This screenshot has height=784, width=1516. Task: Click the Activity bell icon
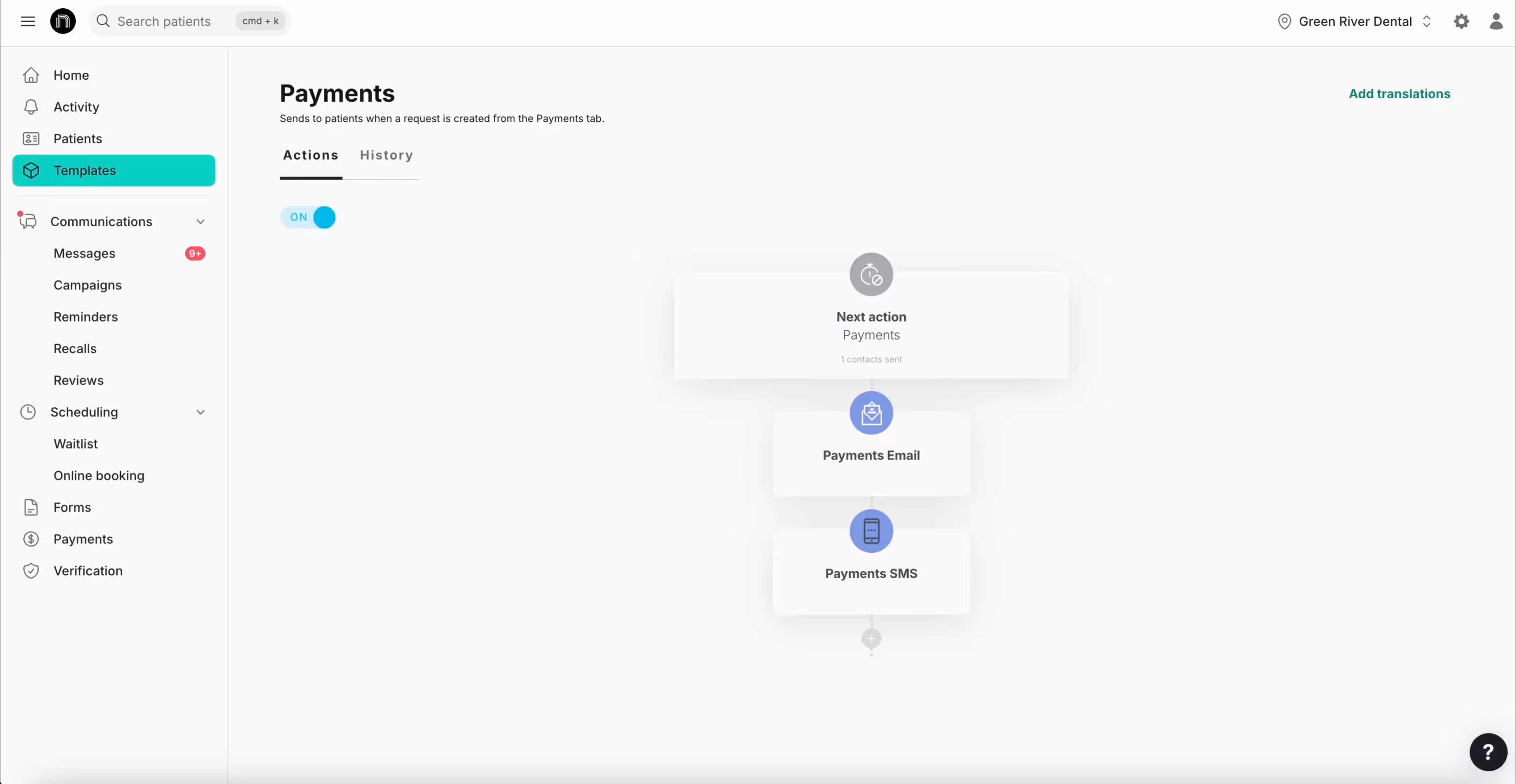click(x=31, y=107)
